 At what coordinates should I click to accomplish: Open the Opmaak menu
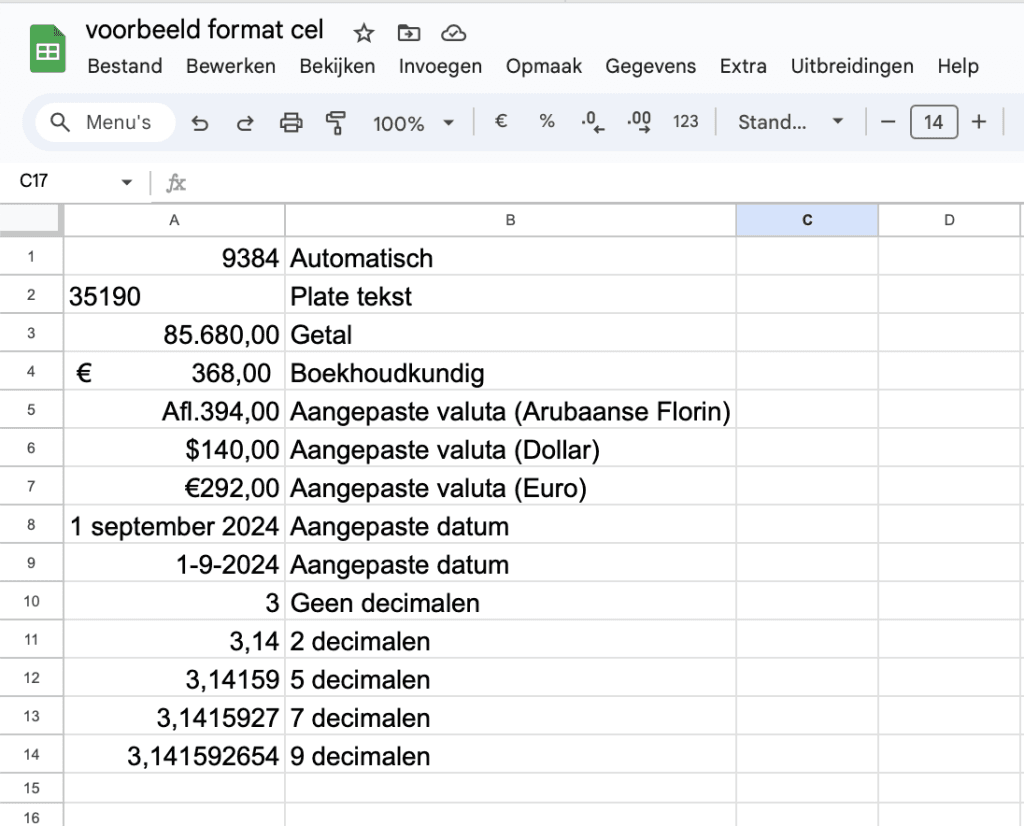point(544,66)
